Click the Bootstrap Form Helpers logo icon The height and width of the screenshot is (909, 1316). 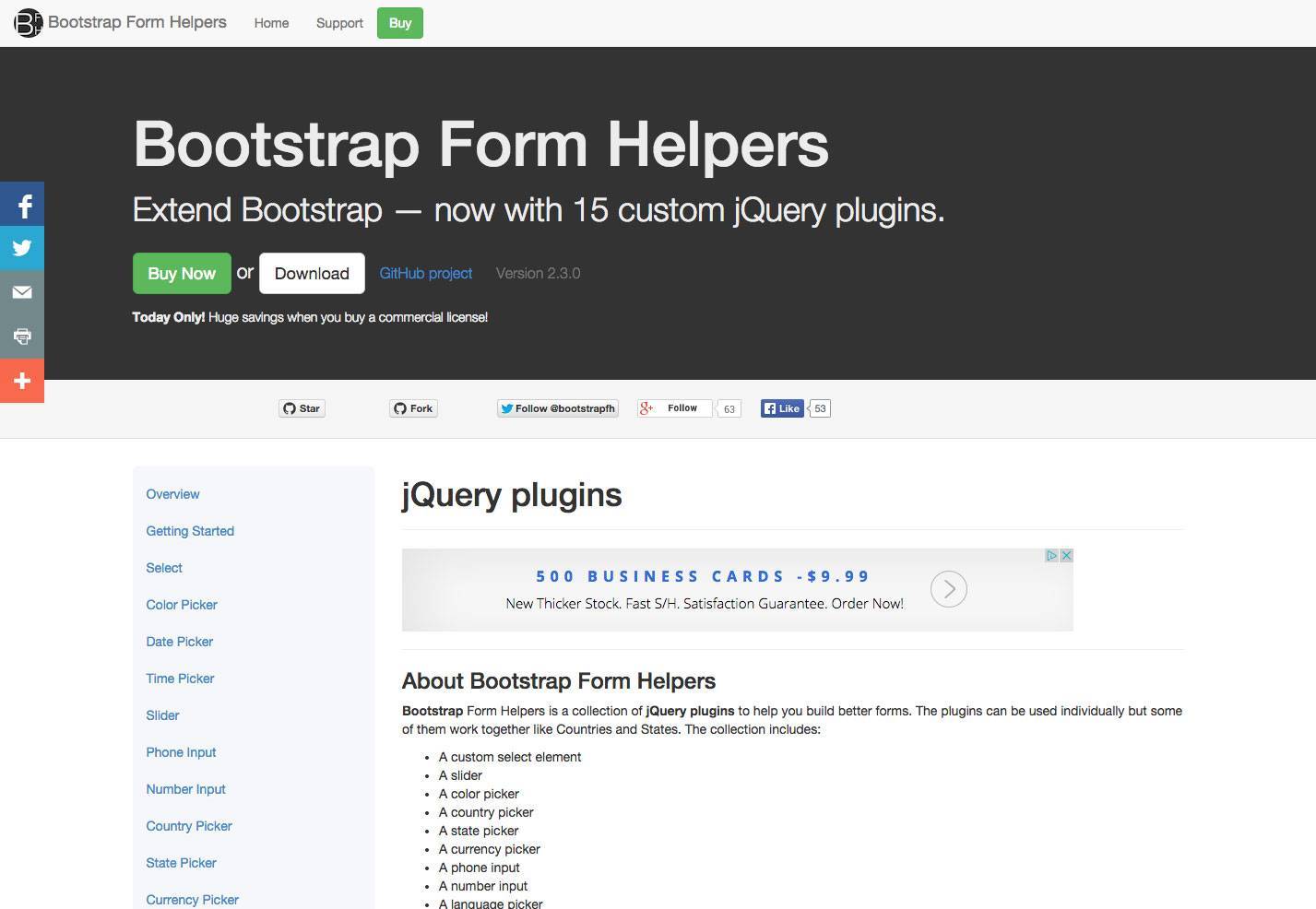28,22
